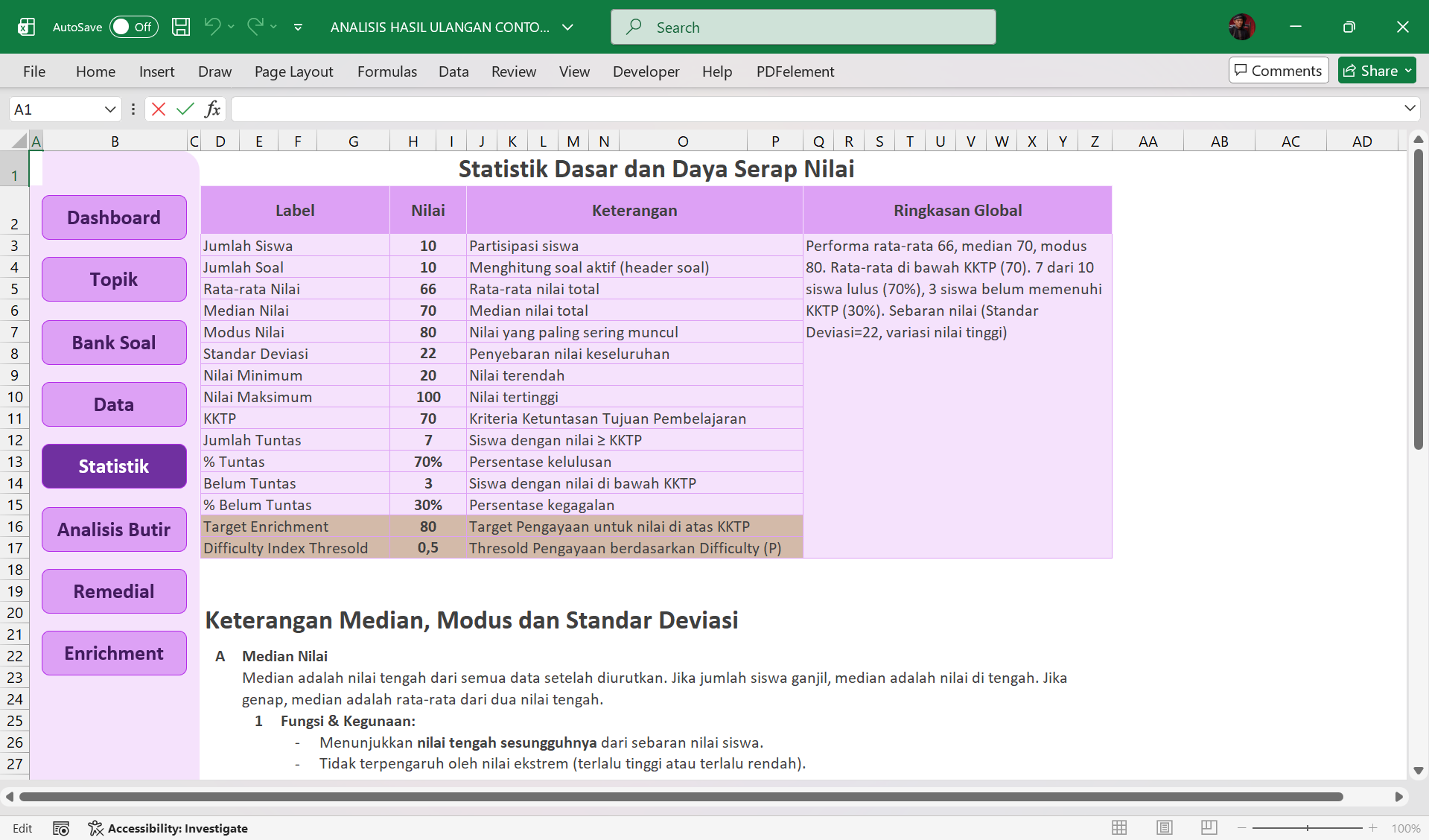Viewport: 1429px width, 840px height.
Task: Select the KKTP value 70 cell
Action: click(428, 419)
